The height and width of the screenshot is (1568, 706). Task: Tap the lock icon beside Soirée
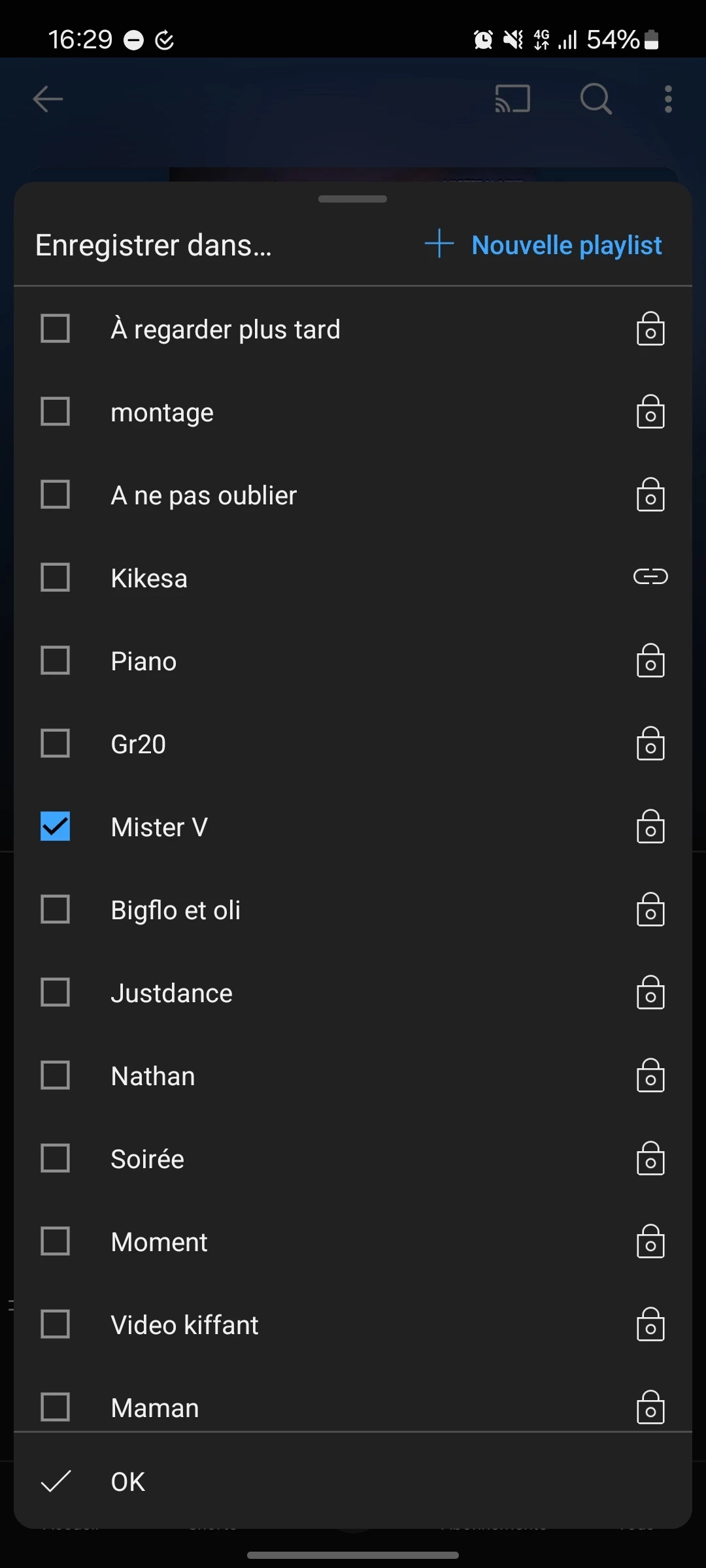pos(650,1158)
